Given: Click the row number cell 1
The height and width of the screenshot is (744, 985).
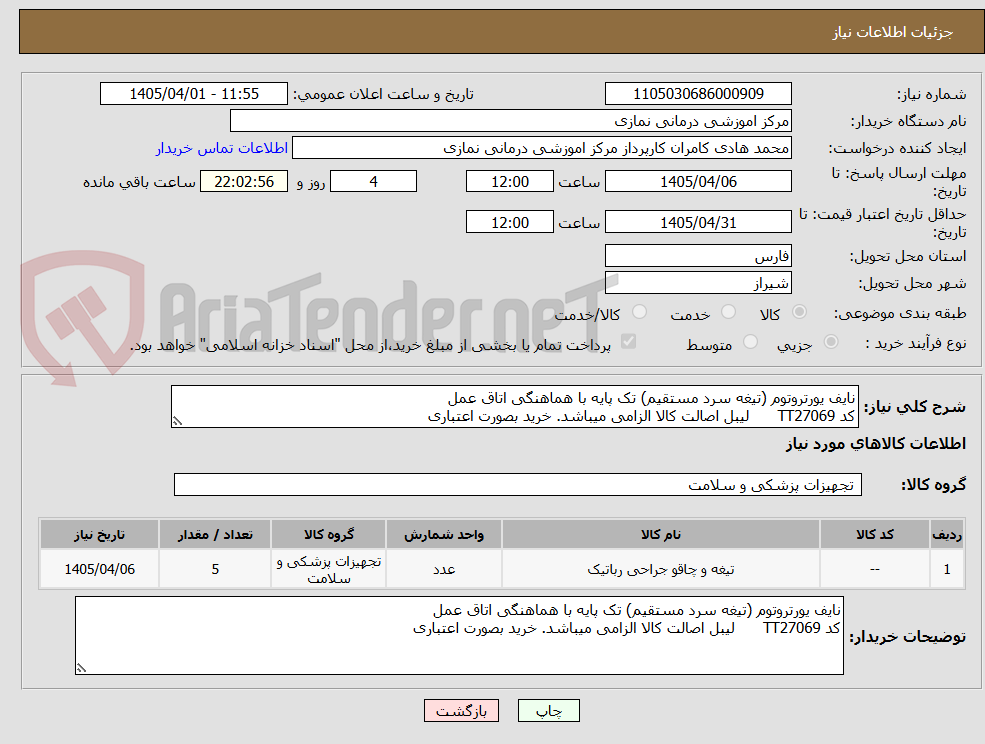Looking at the screenshot, I should [x=947, y=569].
